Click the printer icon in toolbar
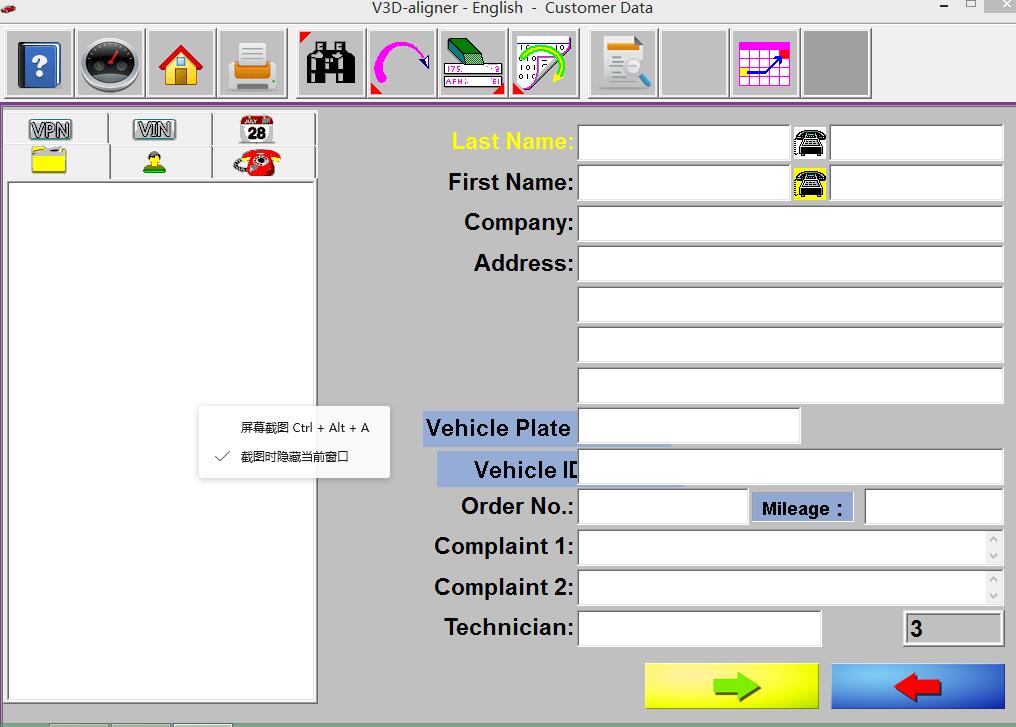Image resolution: width=1016 pixels, height=727 pixels. [x=252, y=64]
